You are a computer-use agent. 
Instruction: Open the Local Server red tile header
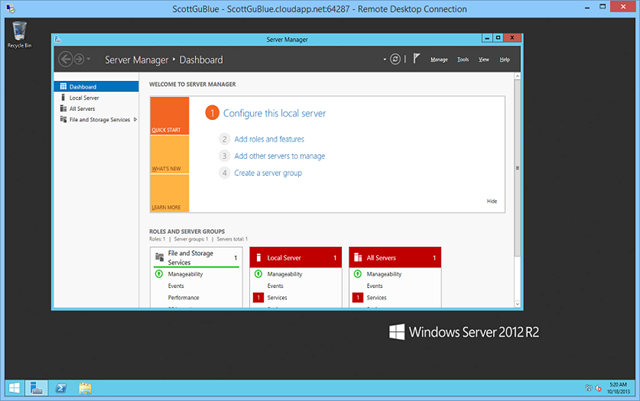[x=296, y=258]
